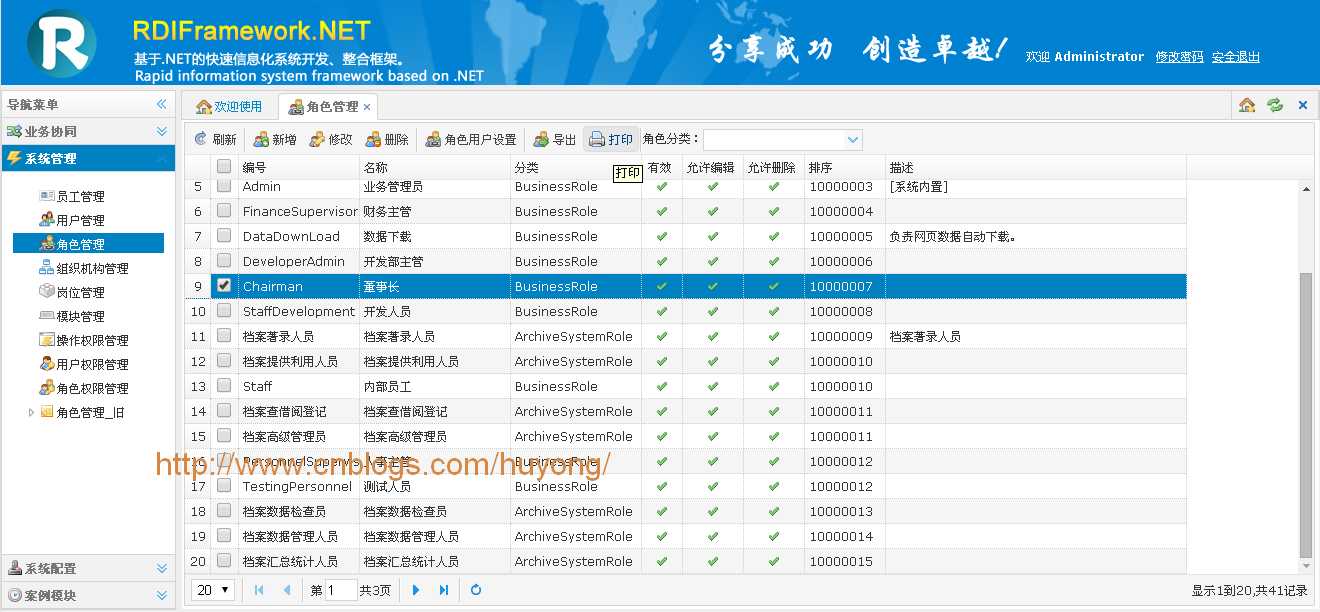
Task: Open 用户权限管理 in the navigation tree
Action: (83, 364)
